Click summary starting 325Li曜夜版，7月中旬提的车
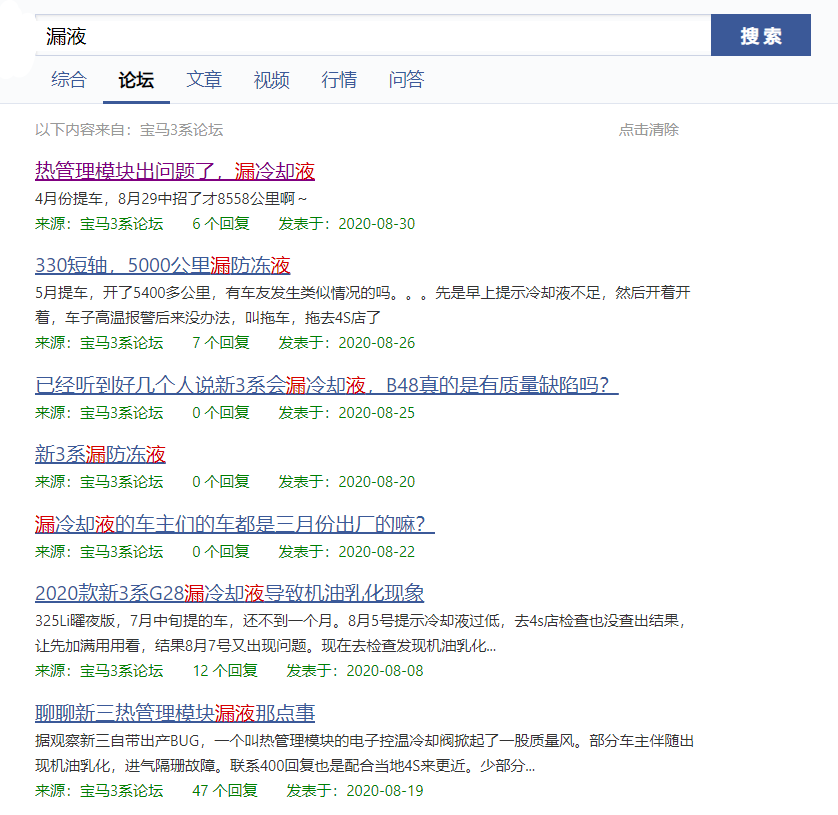 point(361,633)
